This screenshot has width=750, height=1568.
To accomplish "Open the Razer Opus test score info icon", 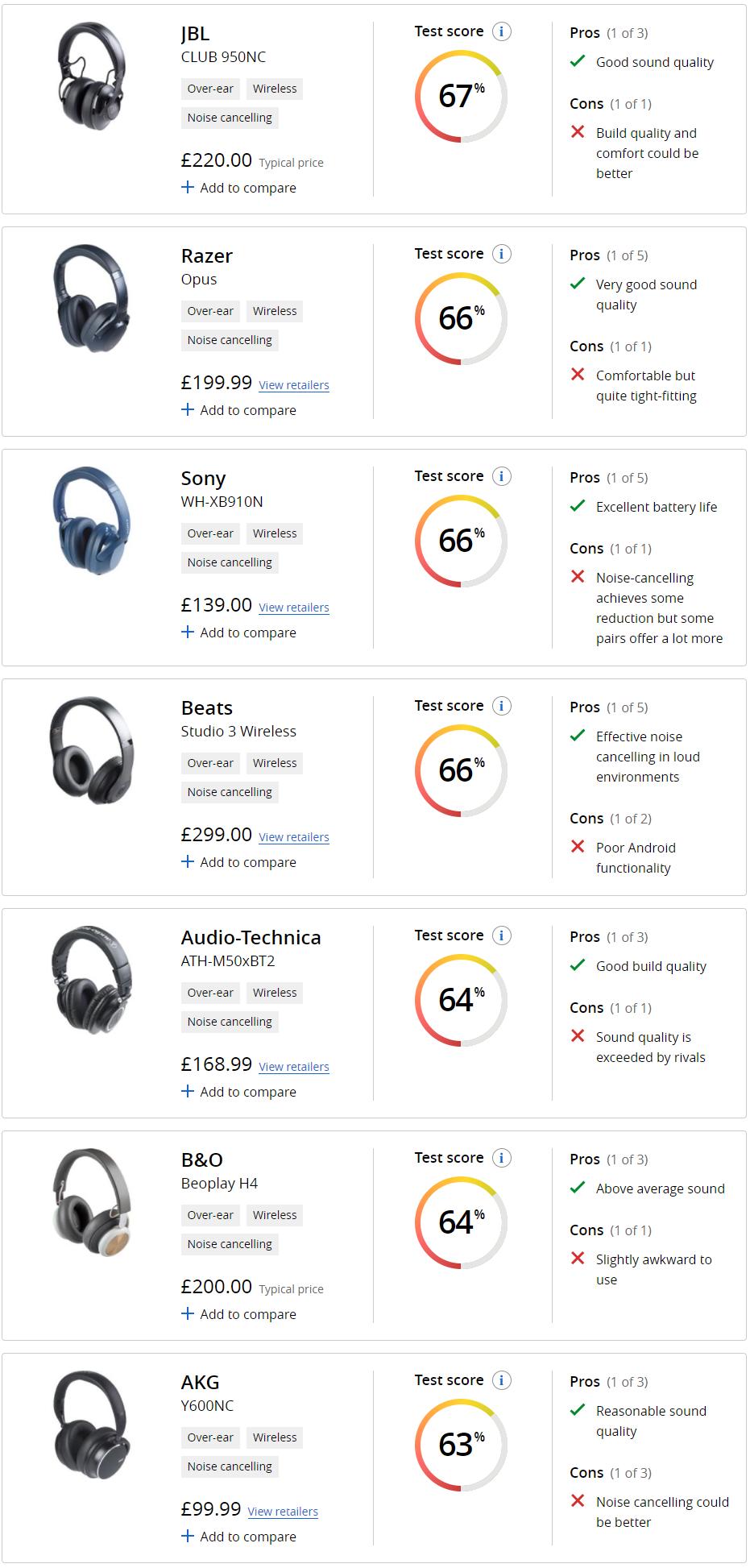I will [x=501, y=255].
